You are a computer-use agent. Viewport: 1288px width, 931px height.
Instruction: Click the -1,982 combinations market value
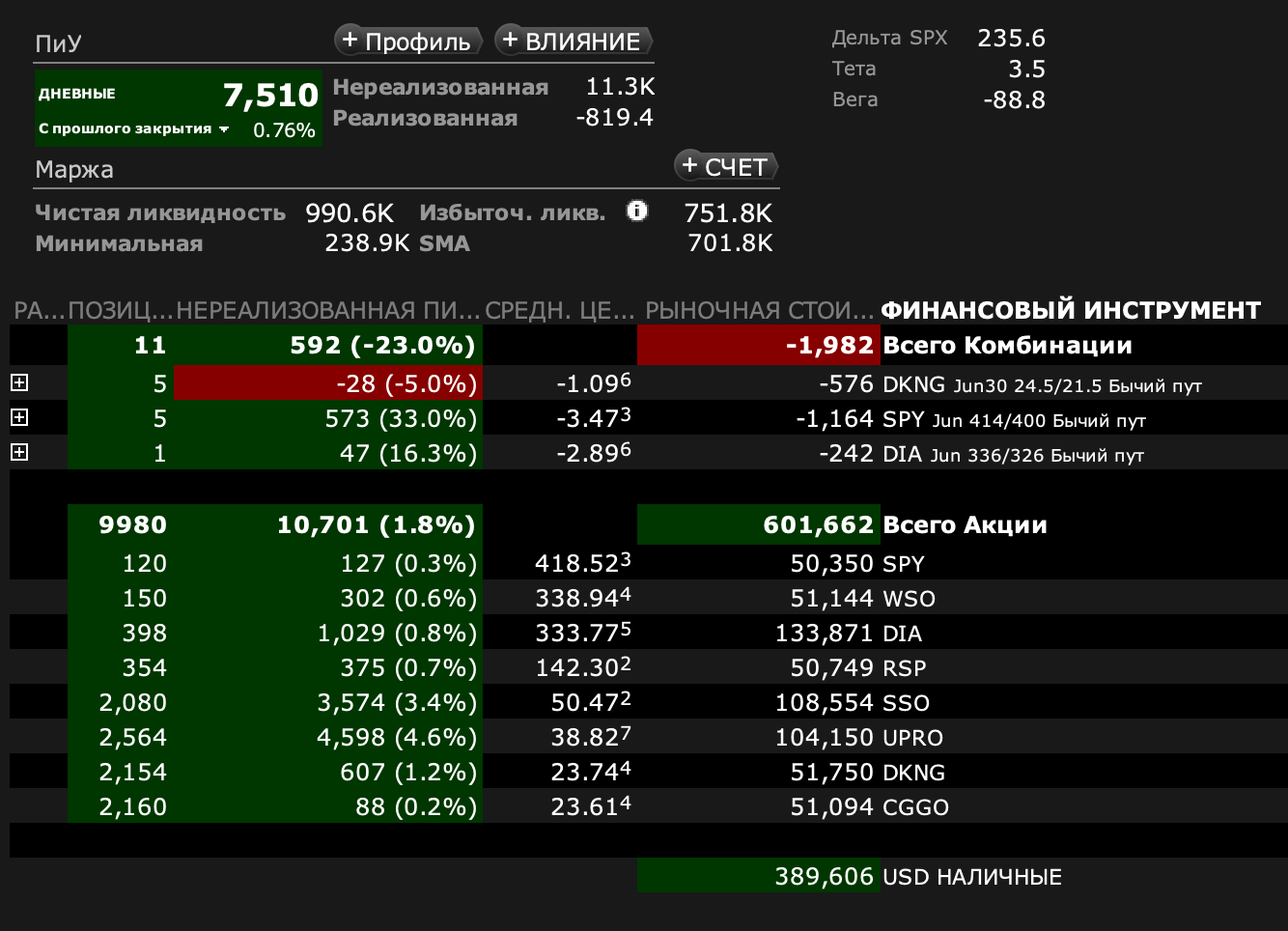pos(759,345)
